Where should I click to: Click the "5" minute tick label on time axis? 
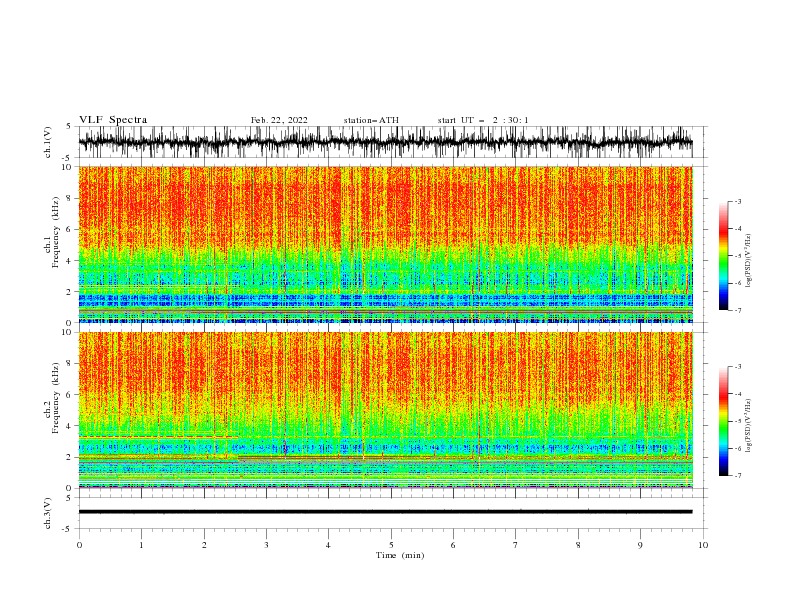pyautogui.click(x=391, y=545)
